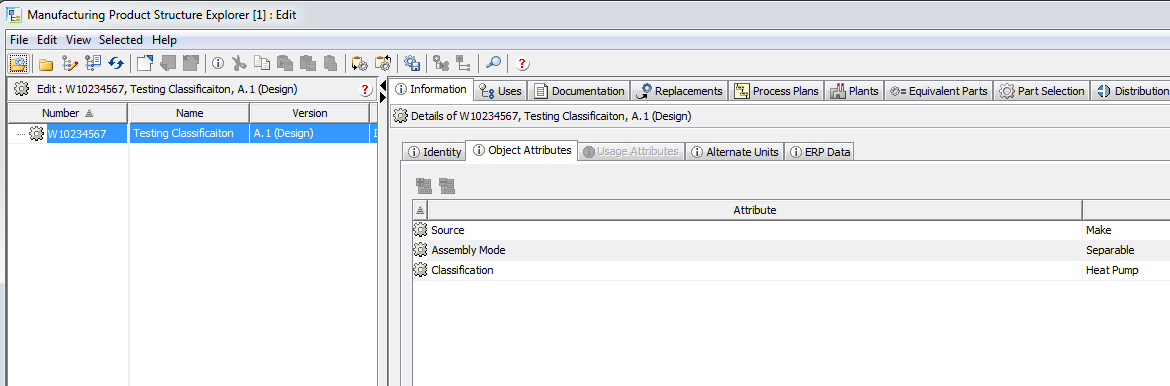Open the Edit menu
This screenshot has width=1170, height=386.
coord(47,40)
